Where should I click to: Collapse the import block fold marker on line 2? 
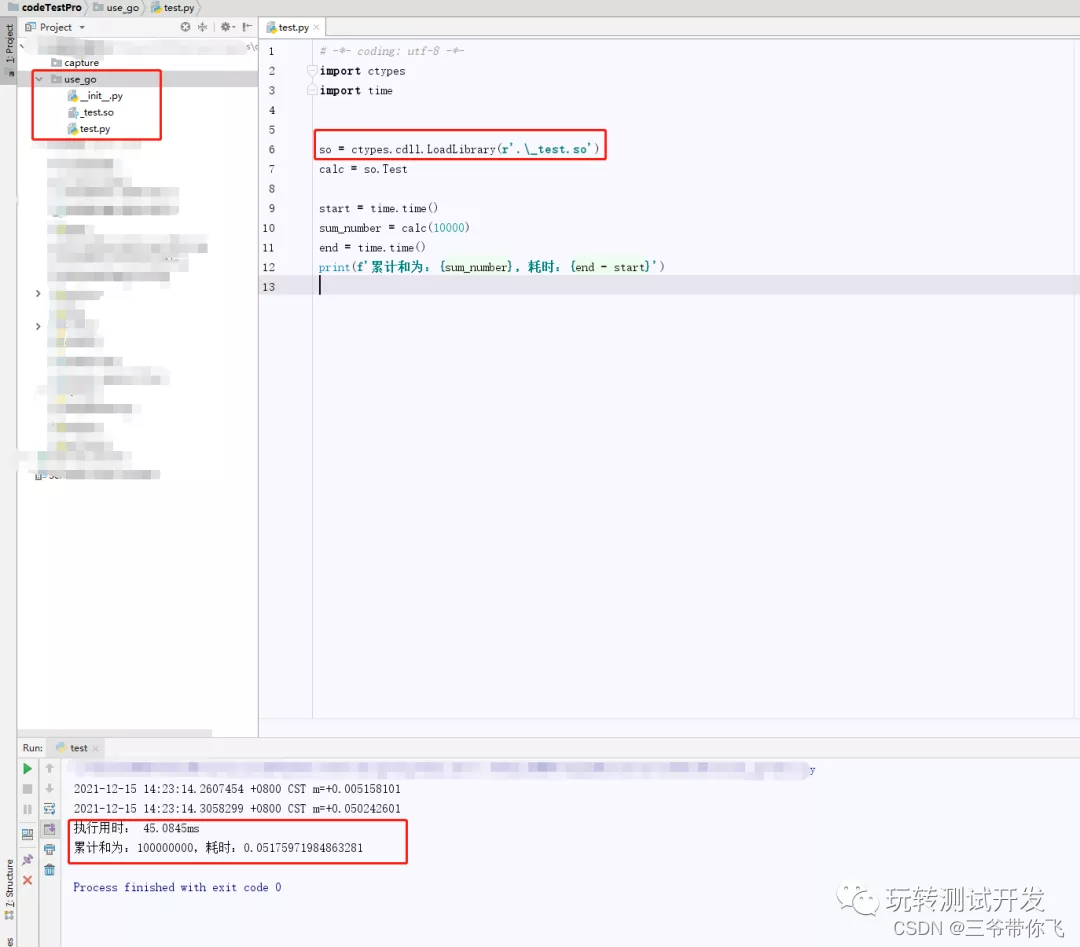(312, 70)
